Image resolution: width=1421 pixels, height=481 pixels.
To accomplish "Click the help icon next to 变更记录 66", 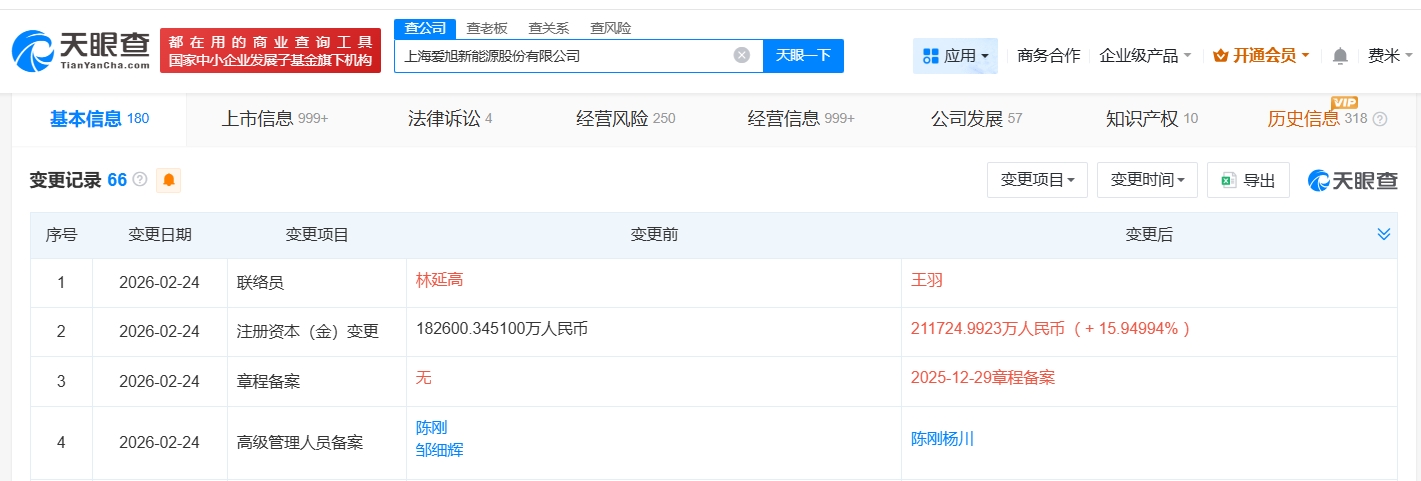I will [x=140, y=180].
